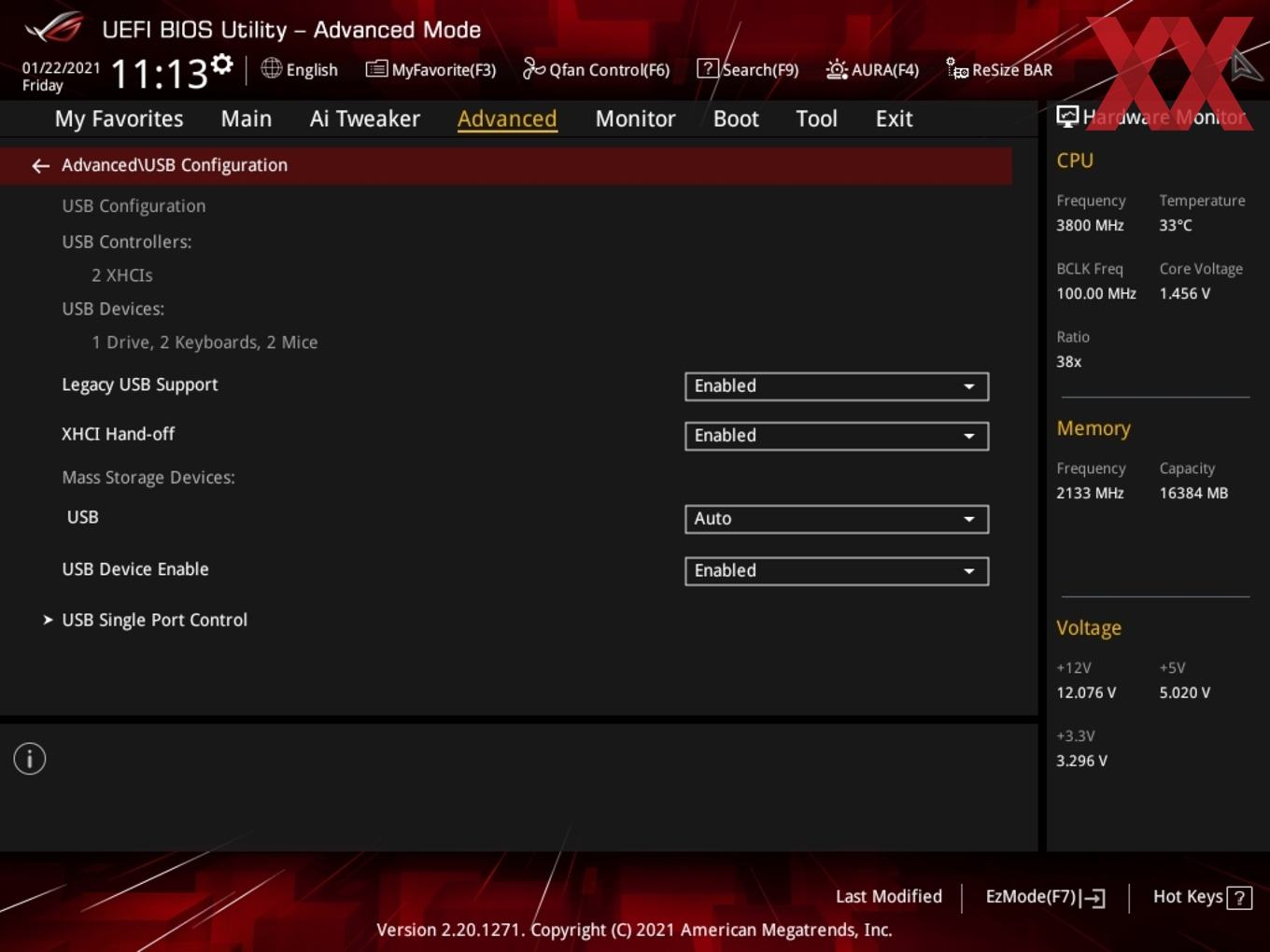The height and width of the screenshot is (952, 1270).
Task: Click the Mass Storage Devices label
Action: [x=148, y=478]
